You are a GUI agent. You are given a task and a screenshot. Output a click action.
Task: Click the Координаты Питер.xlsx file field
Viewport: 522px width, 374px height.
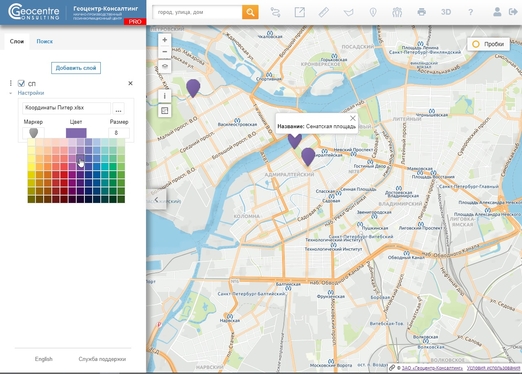tap(66, 108)
